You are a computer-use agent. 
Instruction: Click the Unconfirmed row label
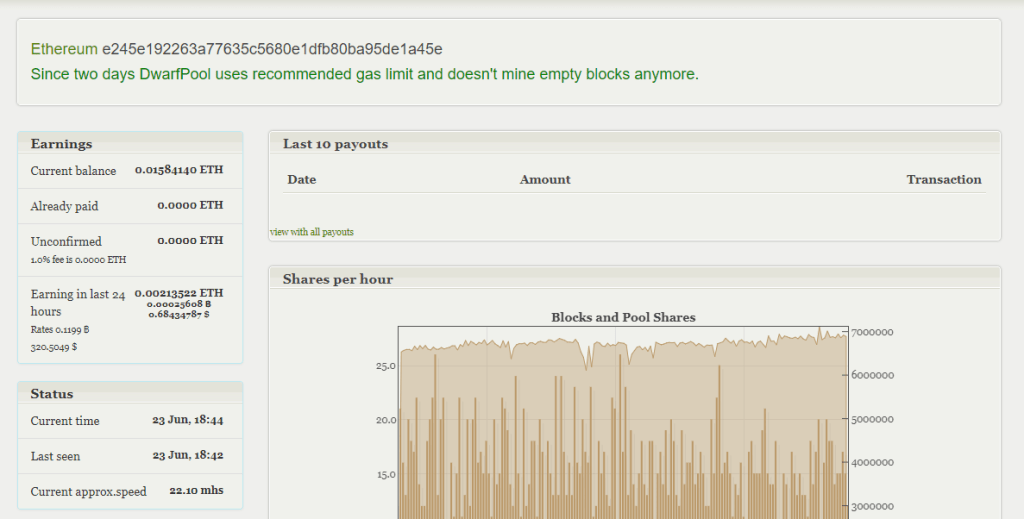click(x=66, y=241)
